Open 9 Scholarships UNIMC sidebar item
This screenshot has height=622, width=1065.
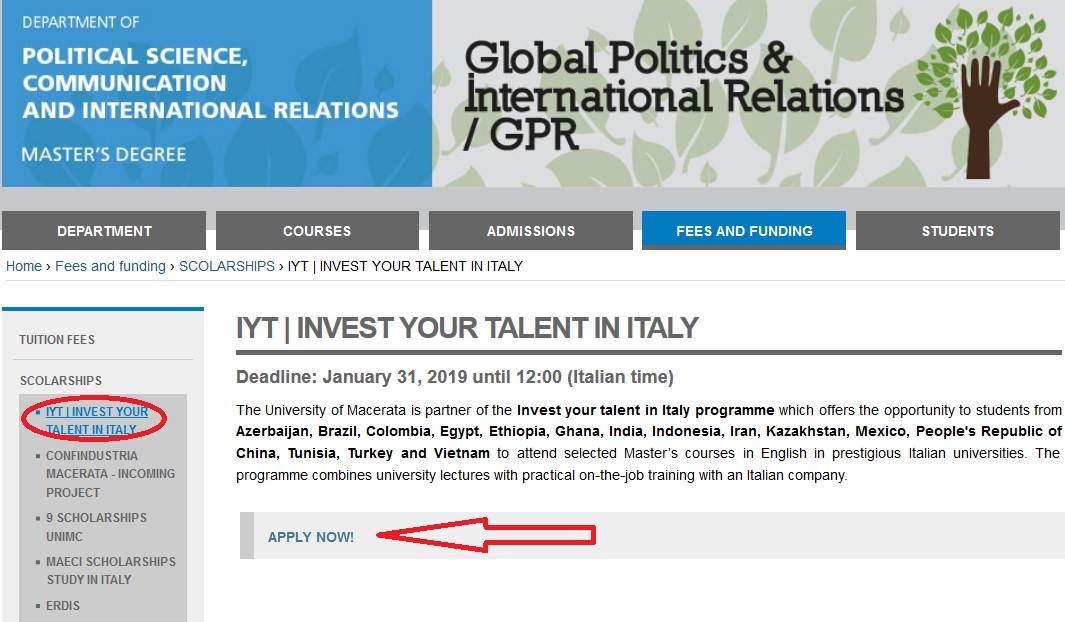point(96,527)
